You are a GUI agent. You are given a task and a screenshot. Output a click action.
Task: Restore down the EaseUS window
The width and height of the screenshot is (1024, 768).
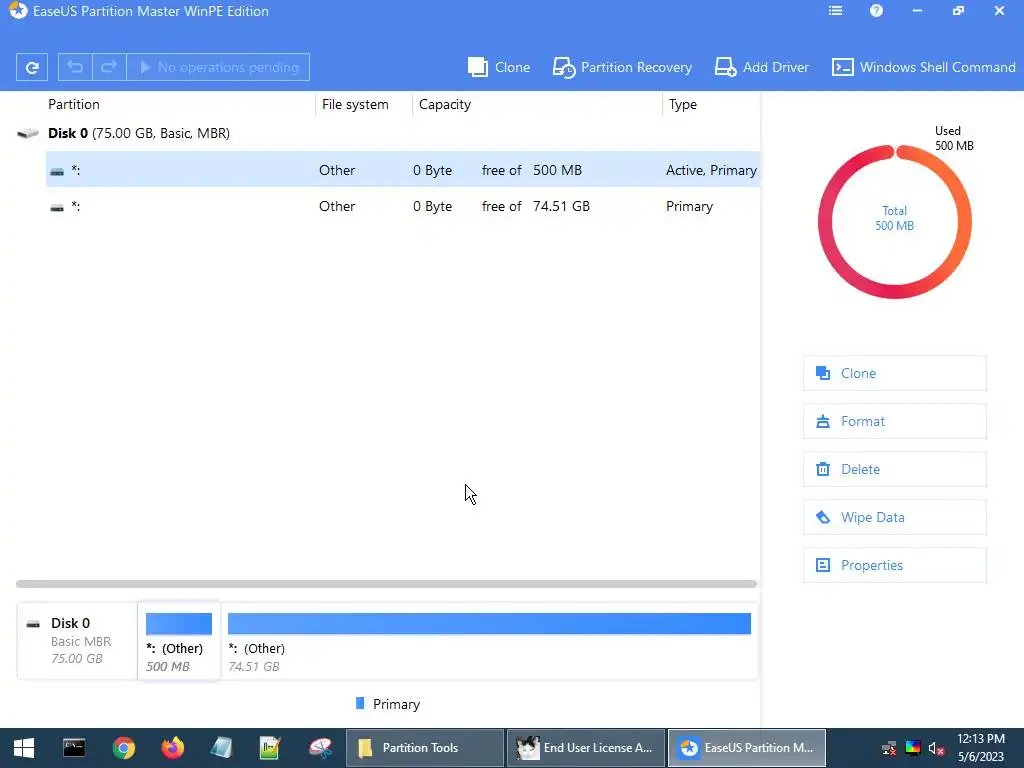point(958,11)
